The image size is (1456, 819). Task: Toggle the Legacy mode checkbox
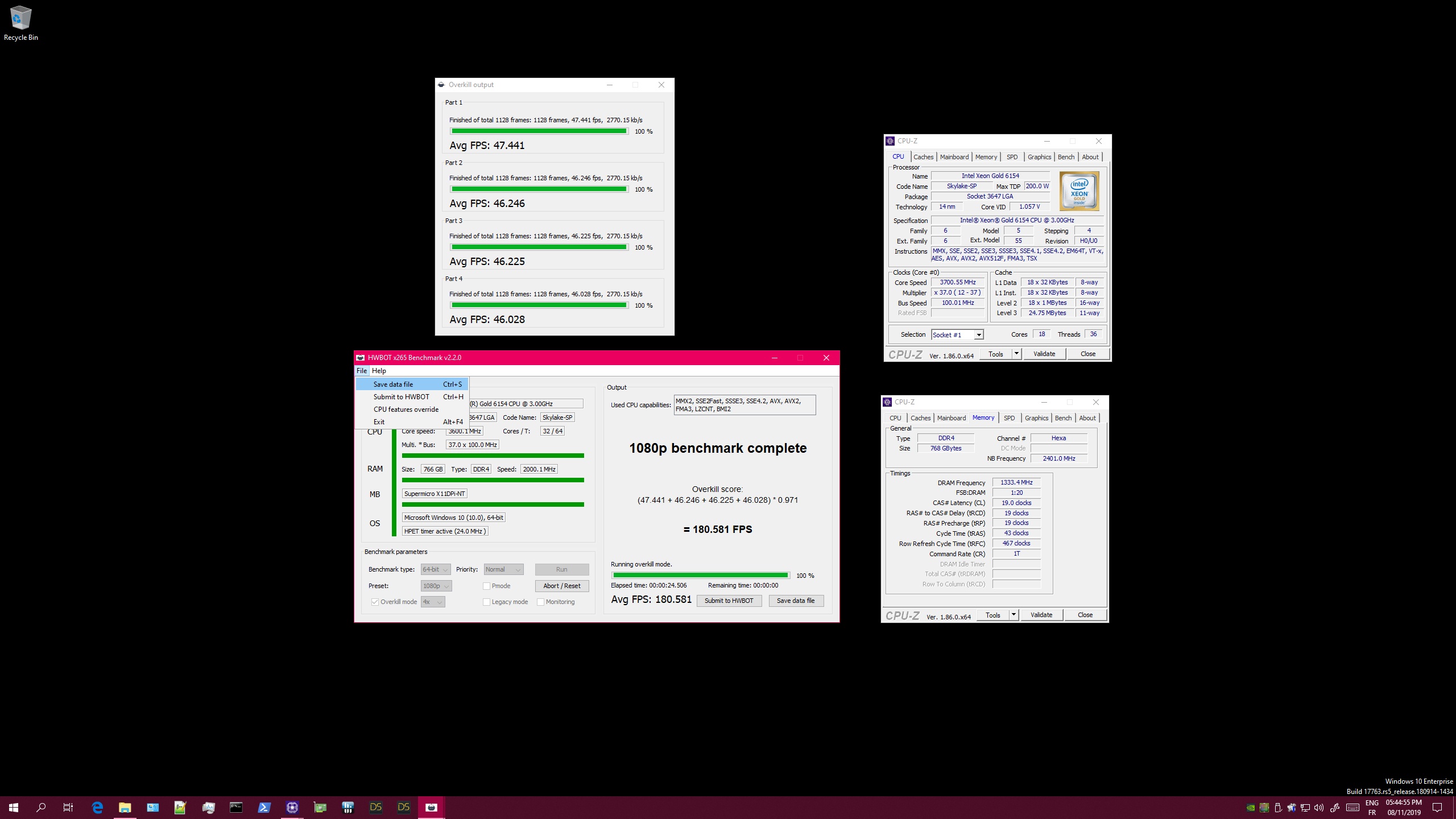pos(486,602)
